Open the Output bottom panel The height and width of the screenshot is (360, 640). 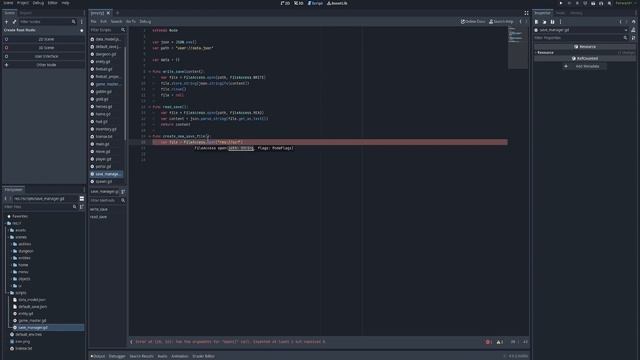(98, 356)
